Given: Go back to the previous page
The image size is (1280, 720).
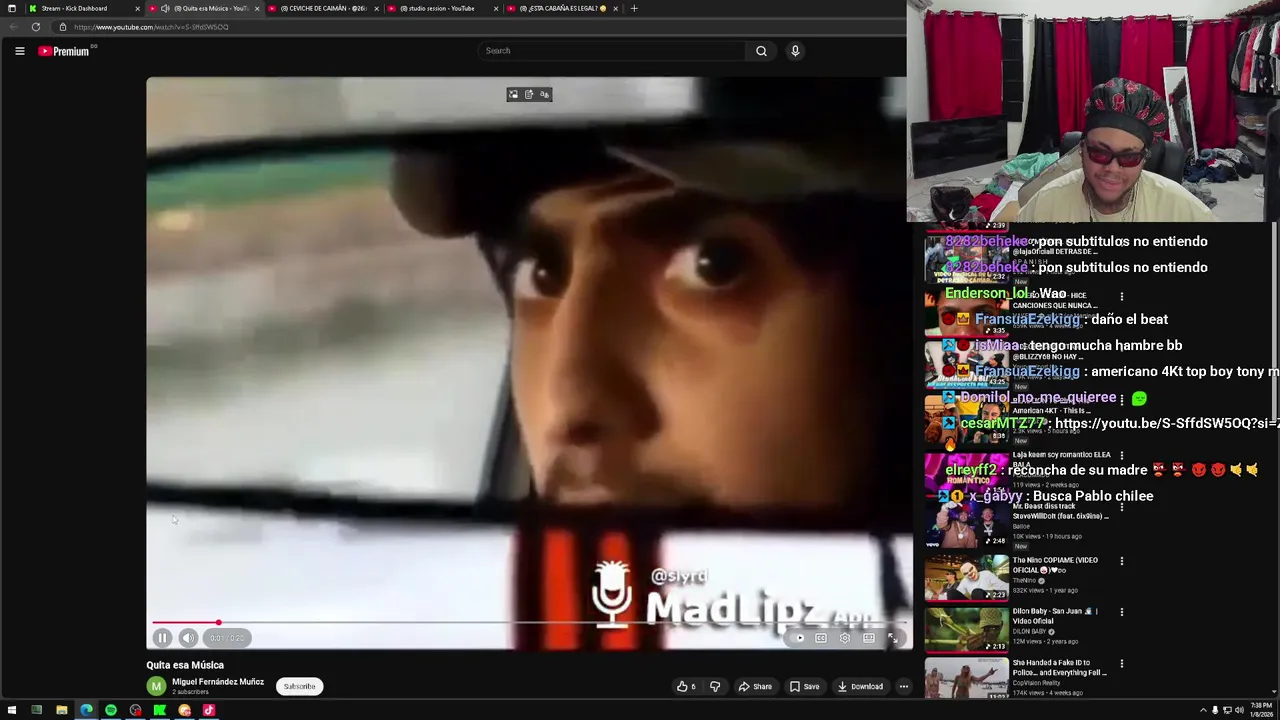Looking at the screenshot, I should pyautogui.click(x=13, y=27).
